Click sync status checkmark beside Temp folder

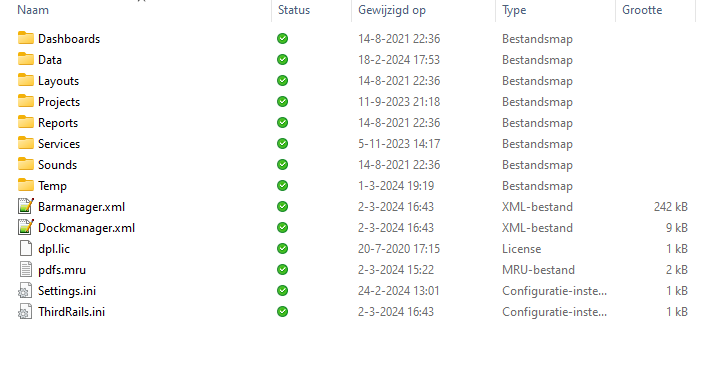282,185
